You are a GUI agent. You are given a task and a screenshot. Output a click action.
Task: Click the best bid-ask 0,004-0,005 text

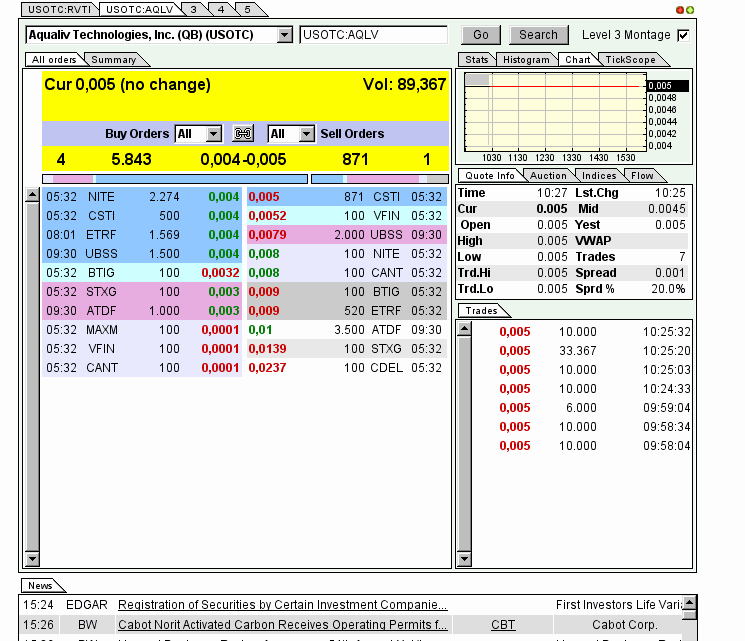click(x=243, y=159)
